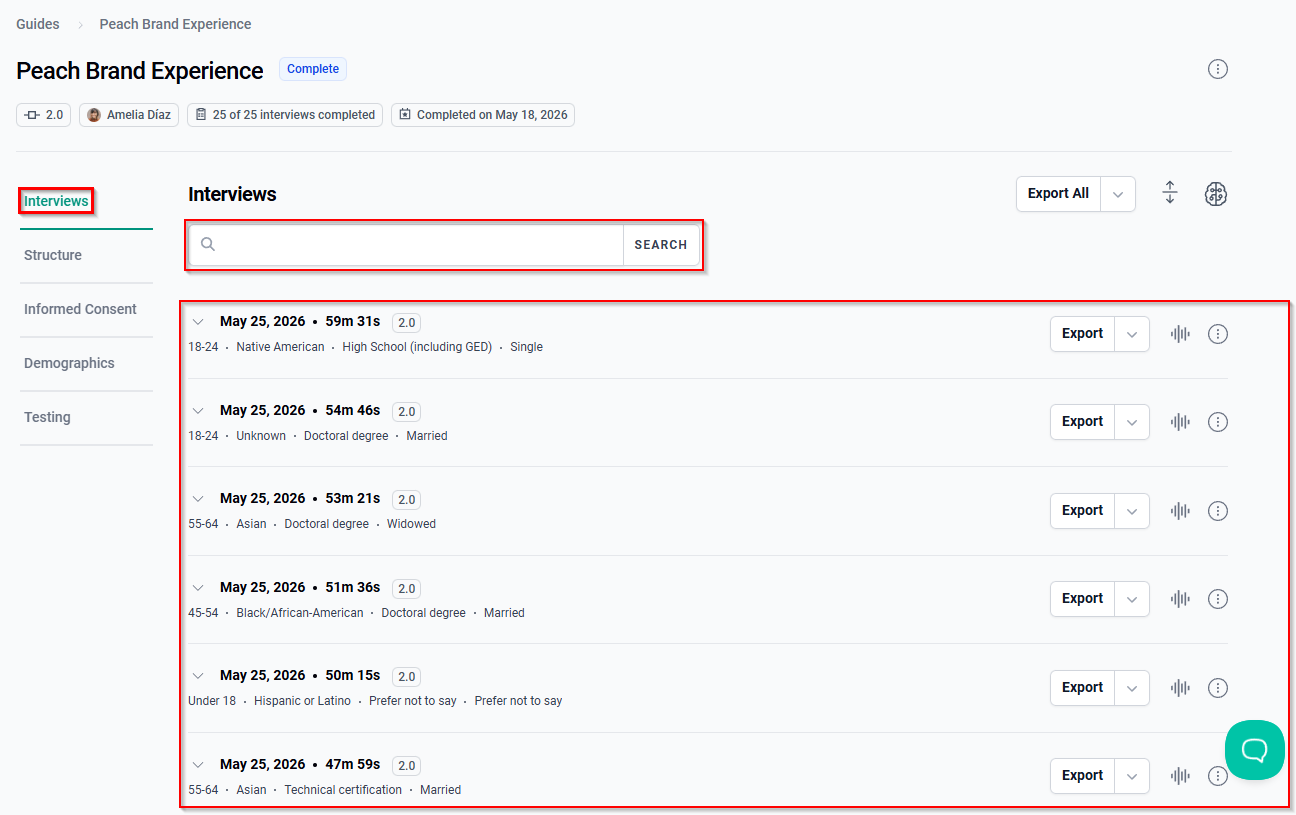Open export dropdown for 54m 46s interview
The width and height of the screenshot is (1296, 815).
point(1132,422)
